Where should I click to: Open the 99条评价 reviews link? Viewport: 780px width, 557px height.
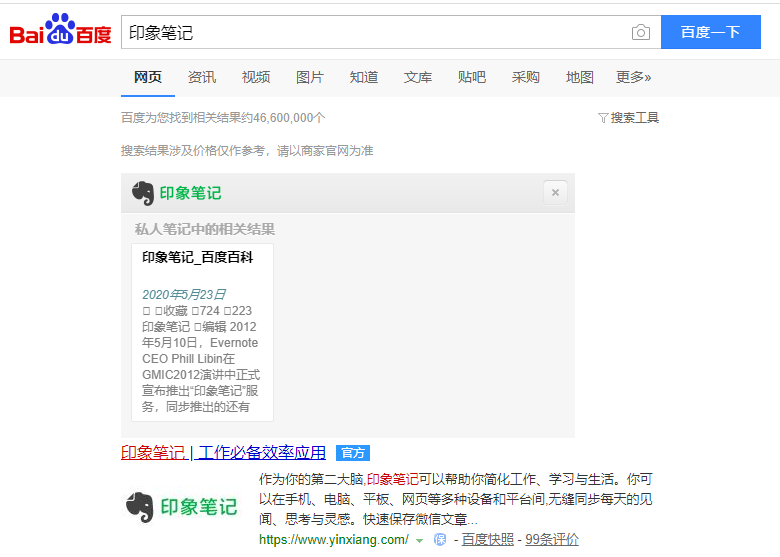click(x=552, y=540)
